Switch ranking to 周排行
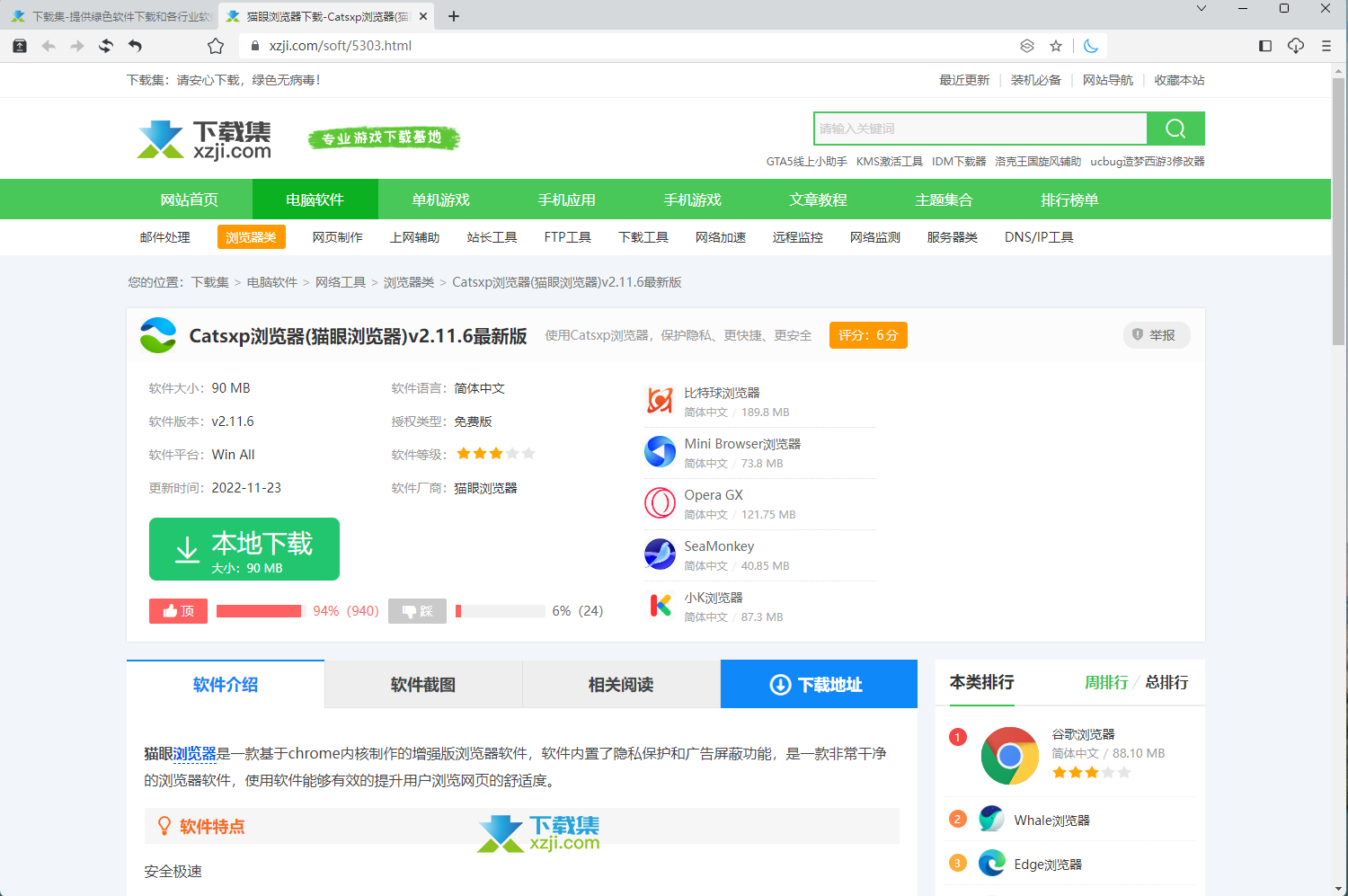 click(1106, 683)
